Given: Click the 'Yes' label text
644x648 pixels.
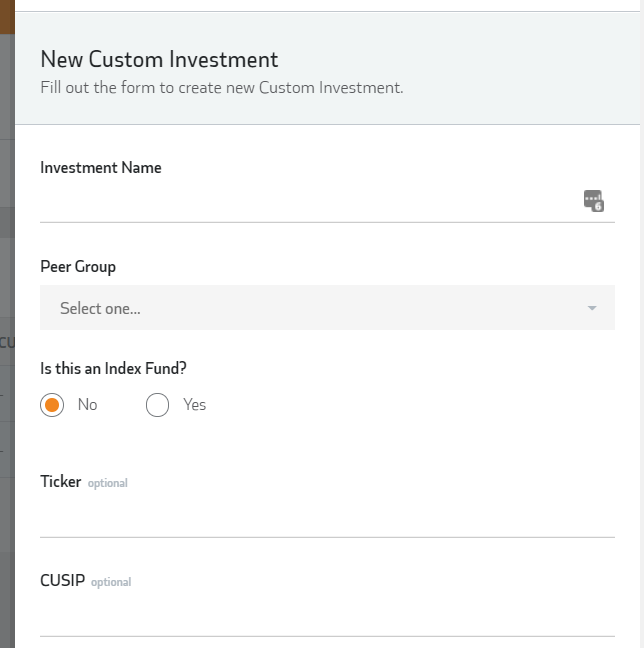Looking at the screenshot, I should point(194,405).
